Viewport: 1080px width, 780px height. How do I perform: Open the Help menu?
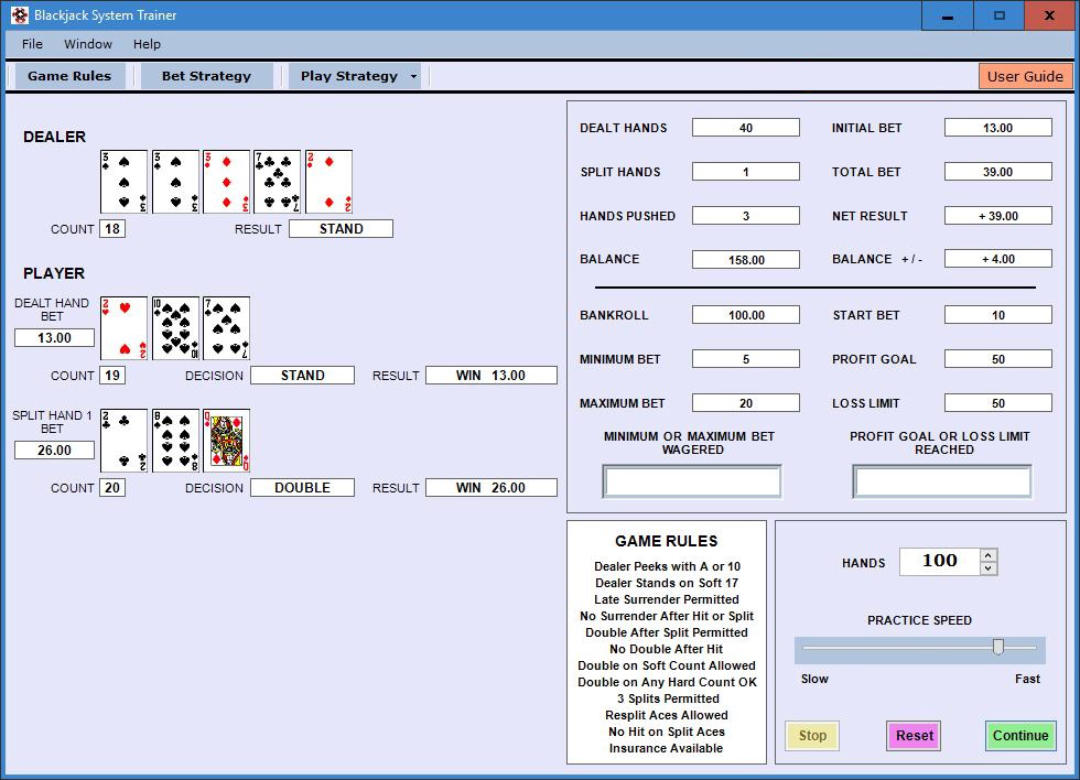click(147, 44)
